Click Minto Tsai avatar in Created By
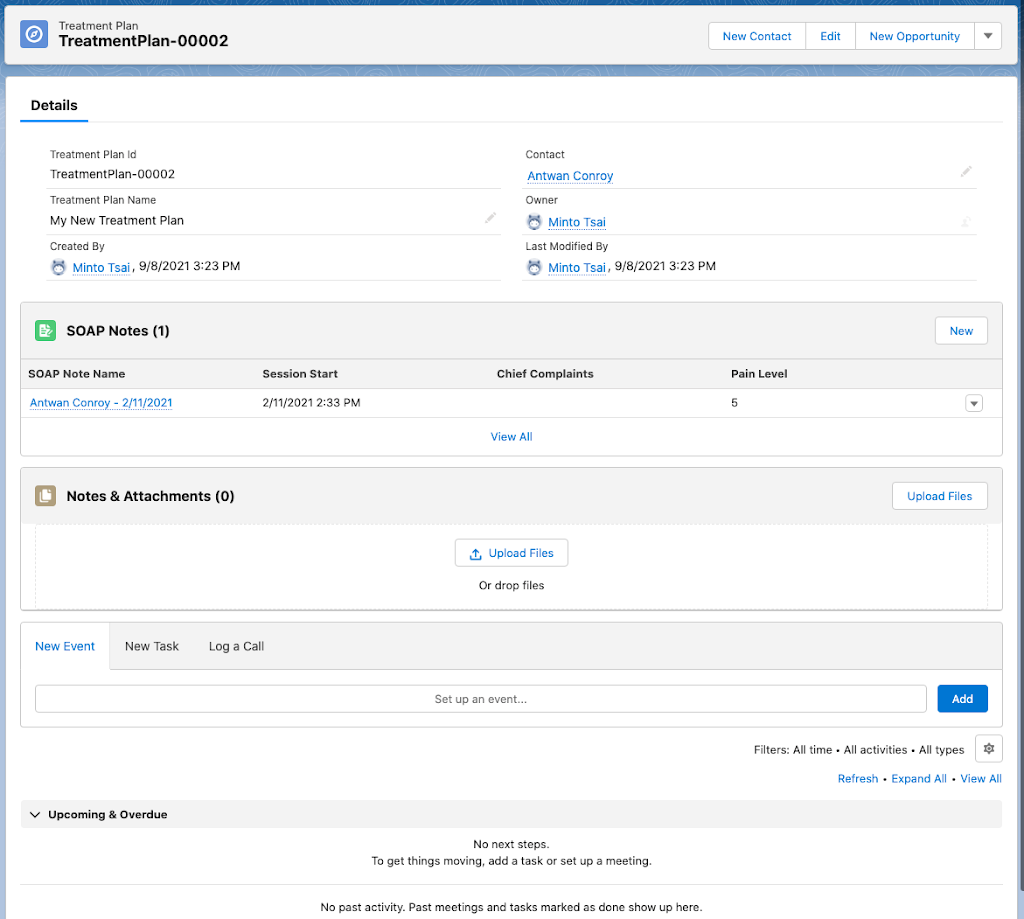 click(x=59, y=267)
